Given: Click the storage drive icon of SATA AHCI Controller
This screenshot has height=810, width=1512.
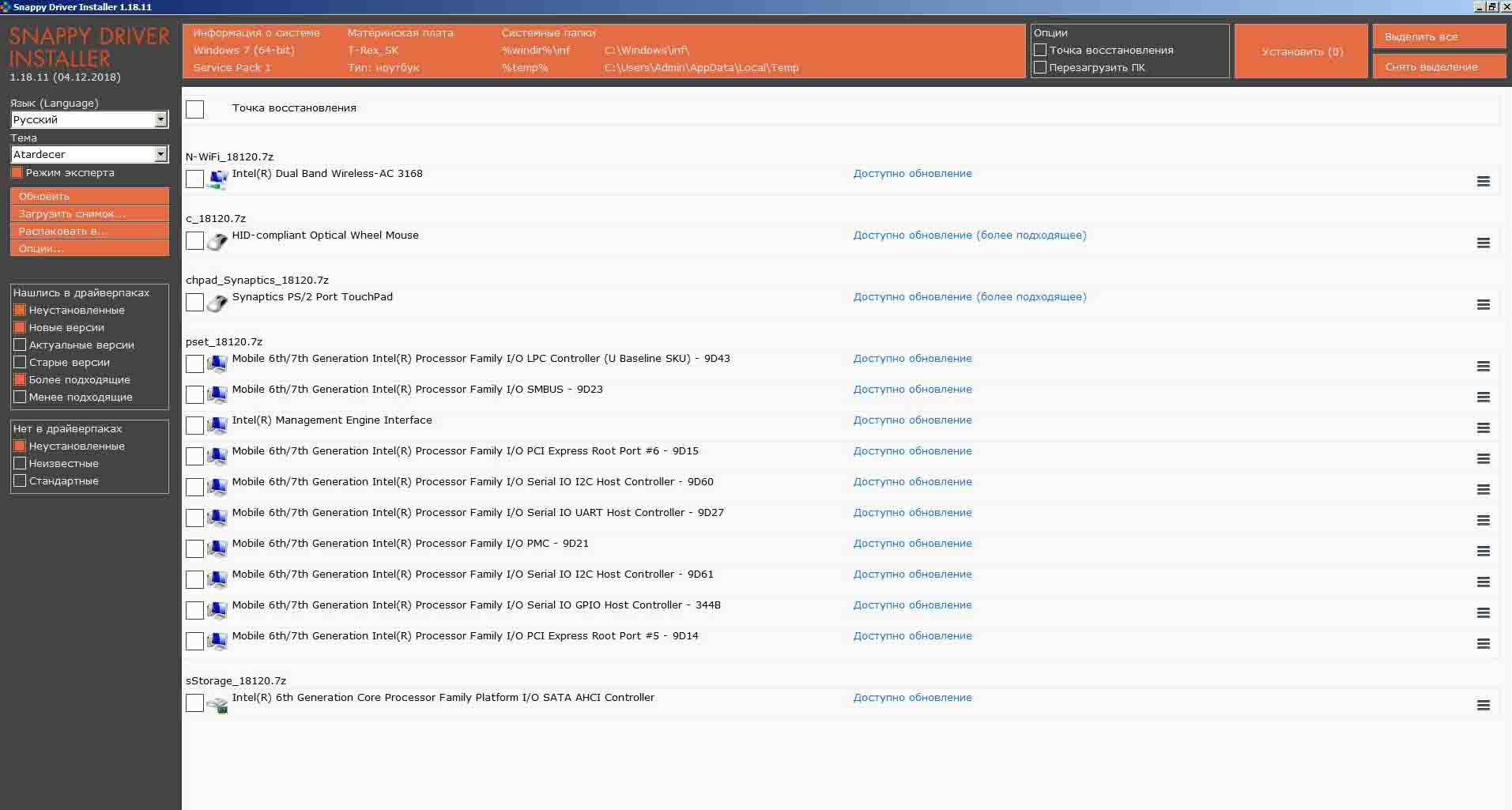Looking at the screenshot, I should coord(217,704).
